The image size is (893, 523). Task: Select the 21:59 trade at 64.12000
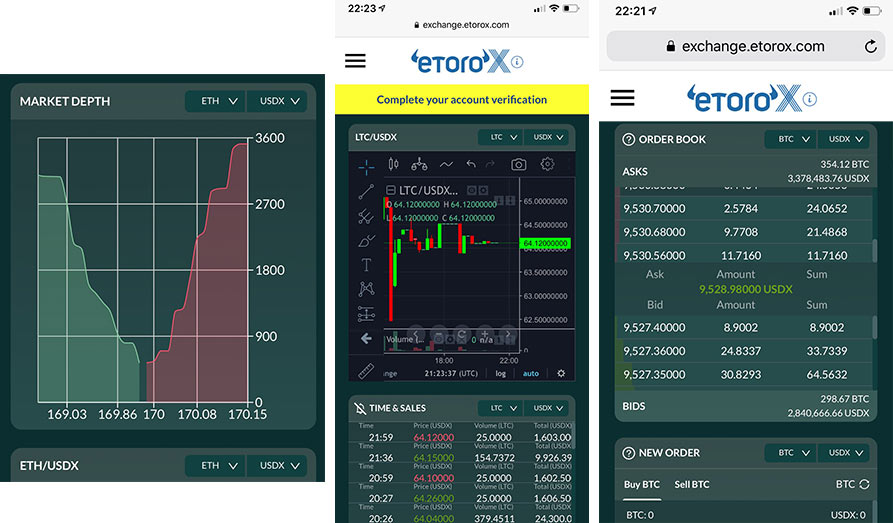pyautogui.click(x=462, y=437)
